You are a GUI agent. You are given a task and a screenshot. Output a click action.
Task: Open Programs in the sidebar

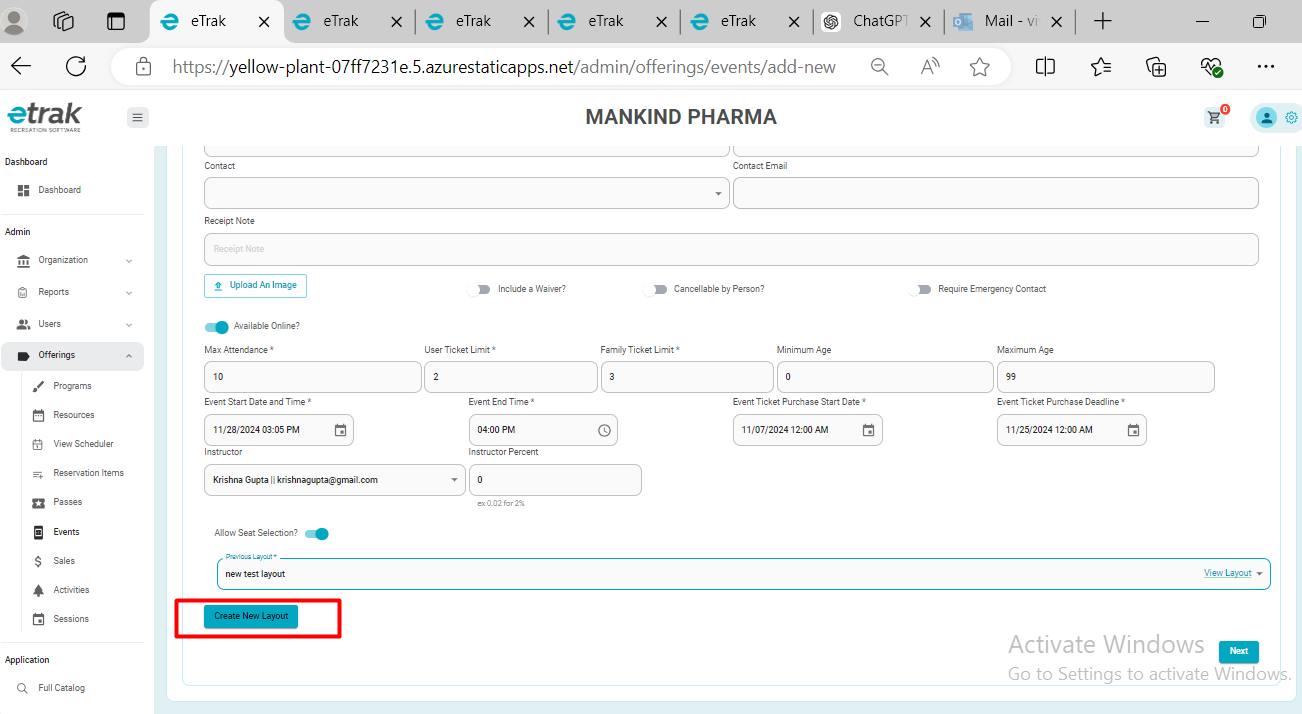point(72,386)
